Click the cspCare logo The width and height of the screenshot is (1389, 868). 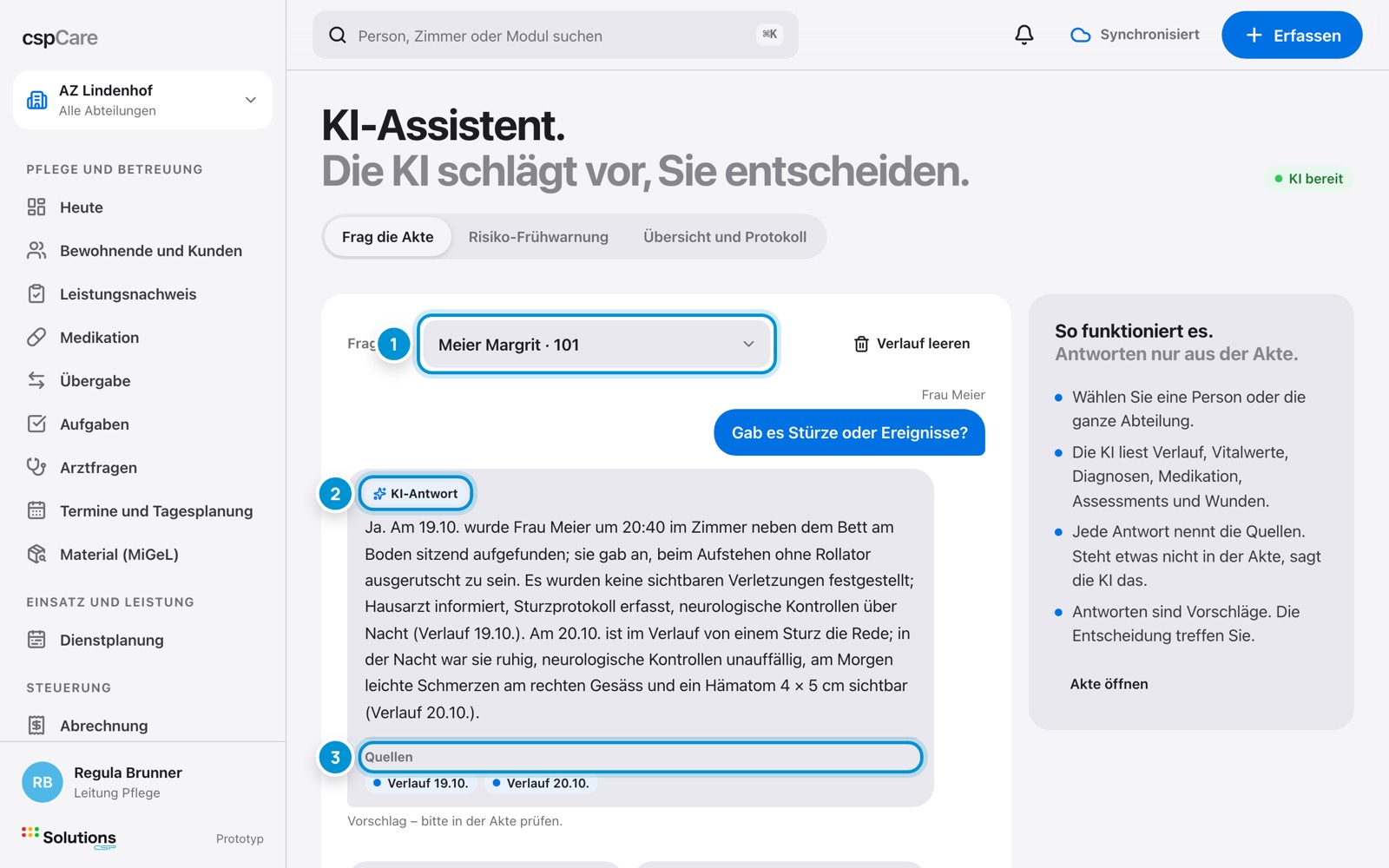click(60, 37)
